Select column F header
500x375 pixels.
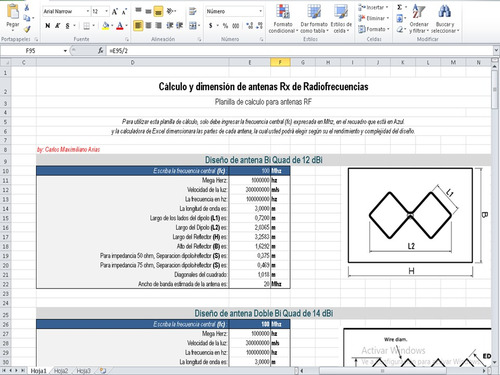tap(280, 62)
